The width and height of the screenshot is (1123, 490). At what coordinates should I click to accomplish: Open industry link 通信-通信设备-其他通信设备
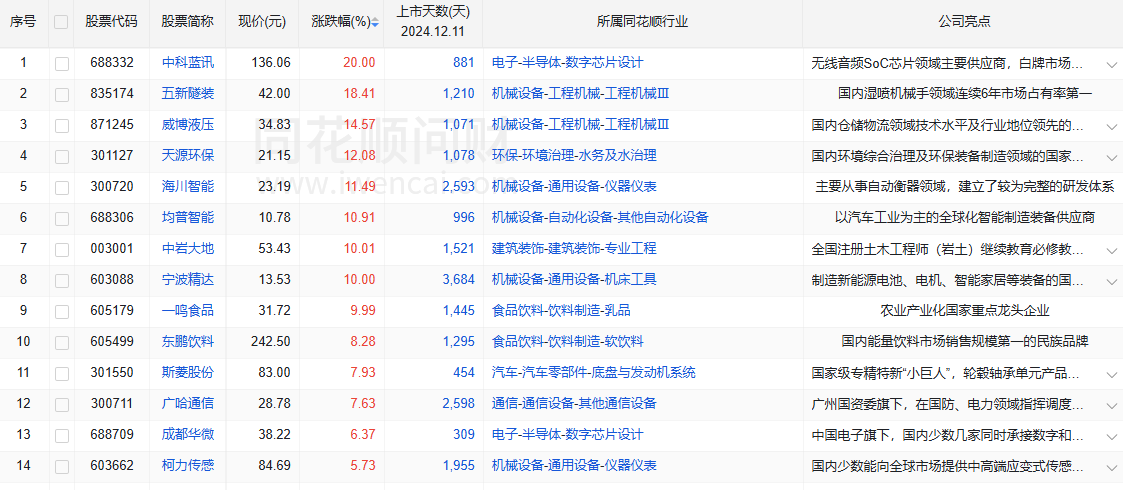(574, 403)
